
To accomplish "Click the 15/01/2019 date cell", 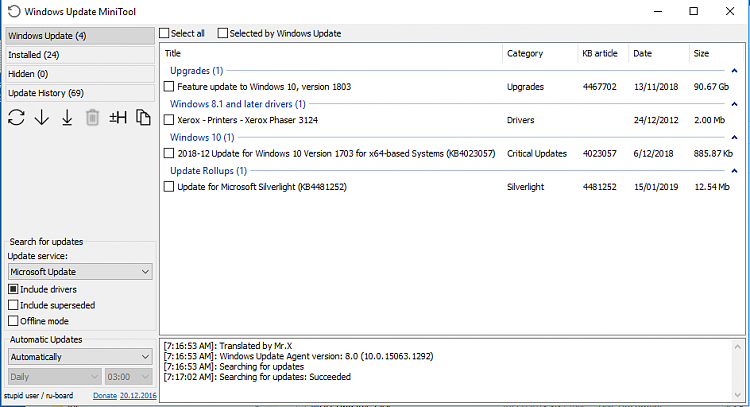I will [x=656, y=187].
